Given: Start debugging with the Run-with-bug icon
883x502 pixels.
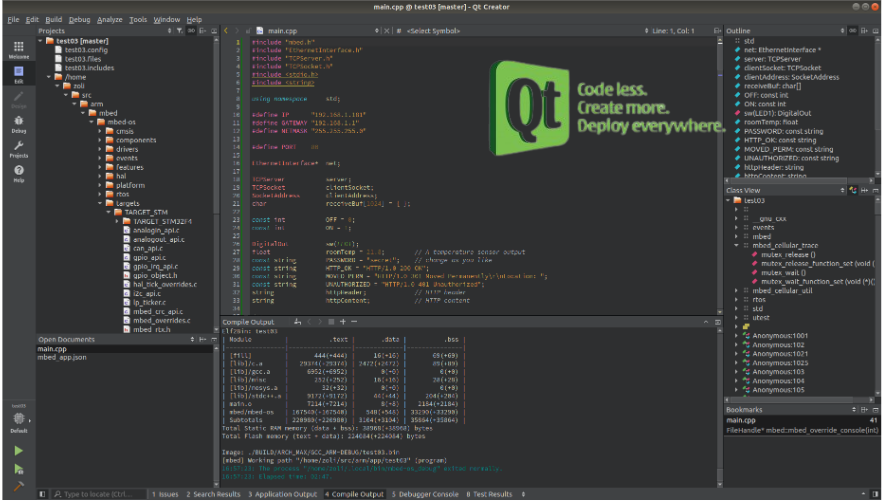Looking at the screenshot, I should [19, 469].
